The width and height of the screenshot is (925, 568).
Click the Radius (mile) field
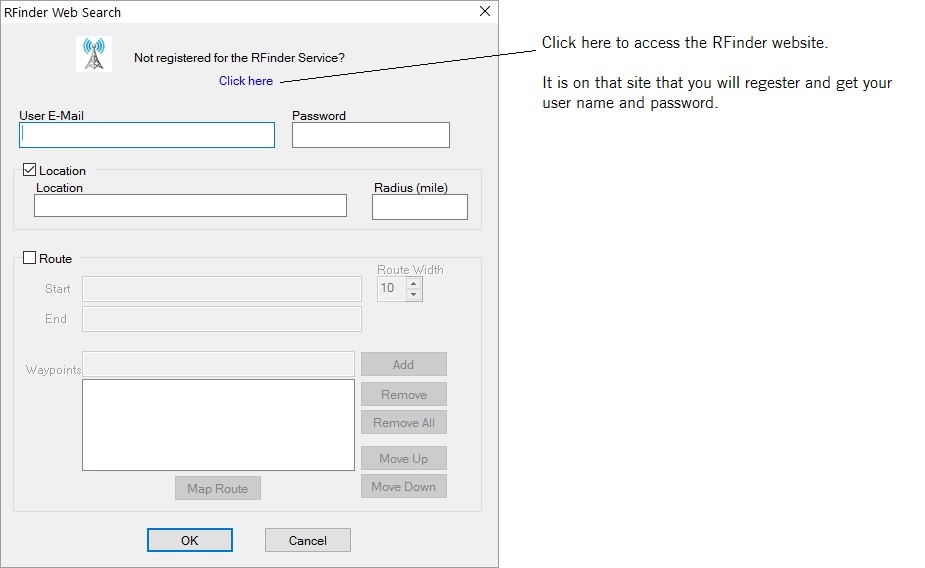point(420,207)
